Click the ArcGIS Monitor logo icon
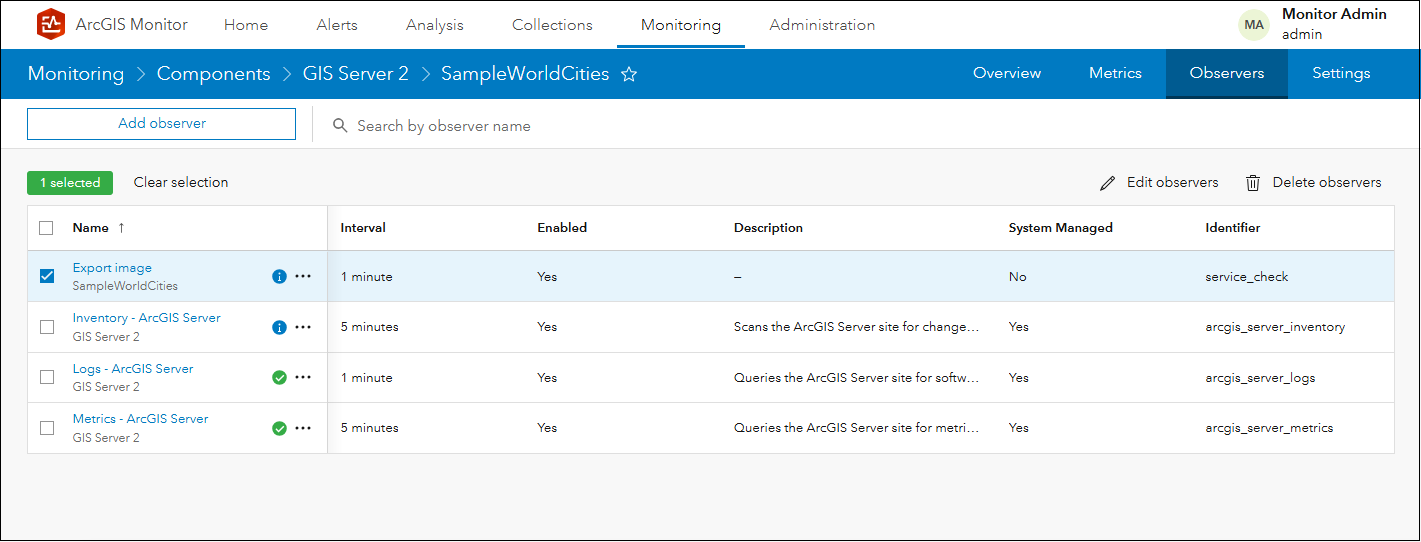 pos(51,24)
